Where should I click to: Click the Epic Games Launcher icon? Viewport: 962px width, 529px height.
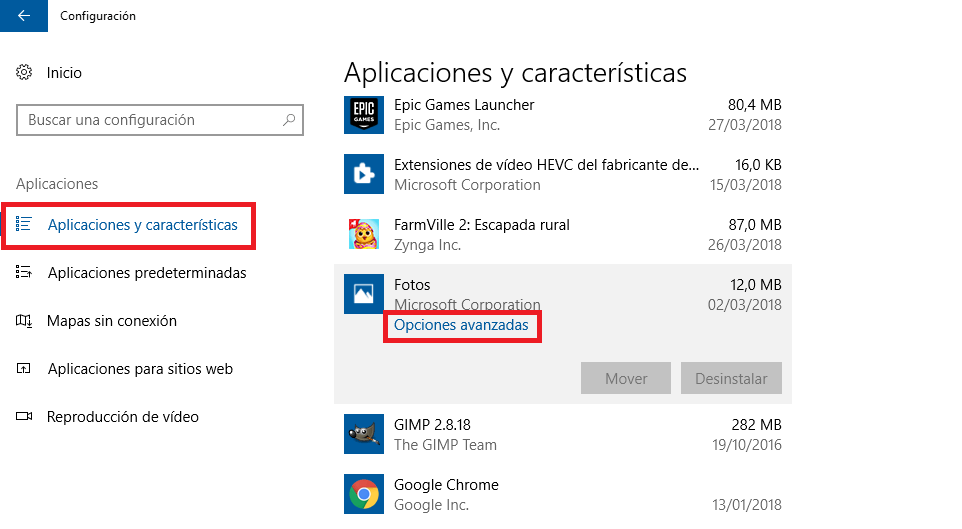[x=364, y=115]
